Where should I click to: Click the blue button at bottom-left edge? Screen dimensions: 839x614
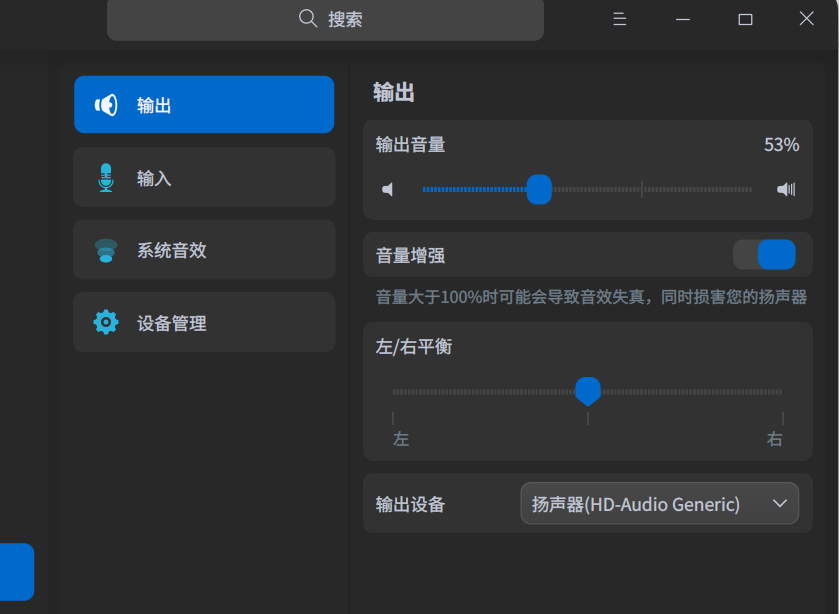[x=16, y=572]
